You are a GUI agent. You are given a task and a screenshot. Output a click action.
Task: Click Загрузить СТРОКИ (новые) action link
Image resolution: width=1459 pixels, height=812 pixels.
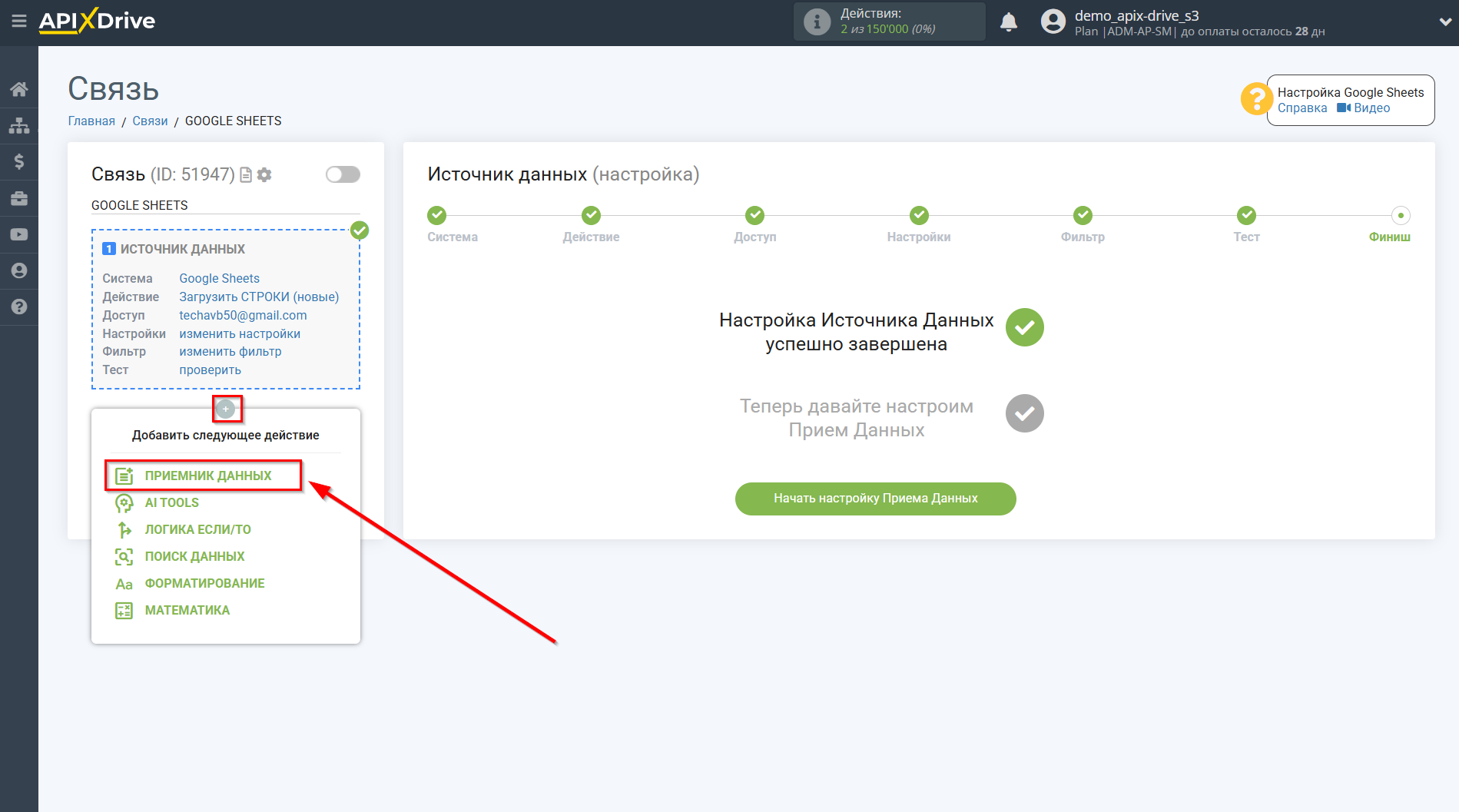coord(259,297)
